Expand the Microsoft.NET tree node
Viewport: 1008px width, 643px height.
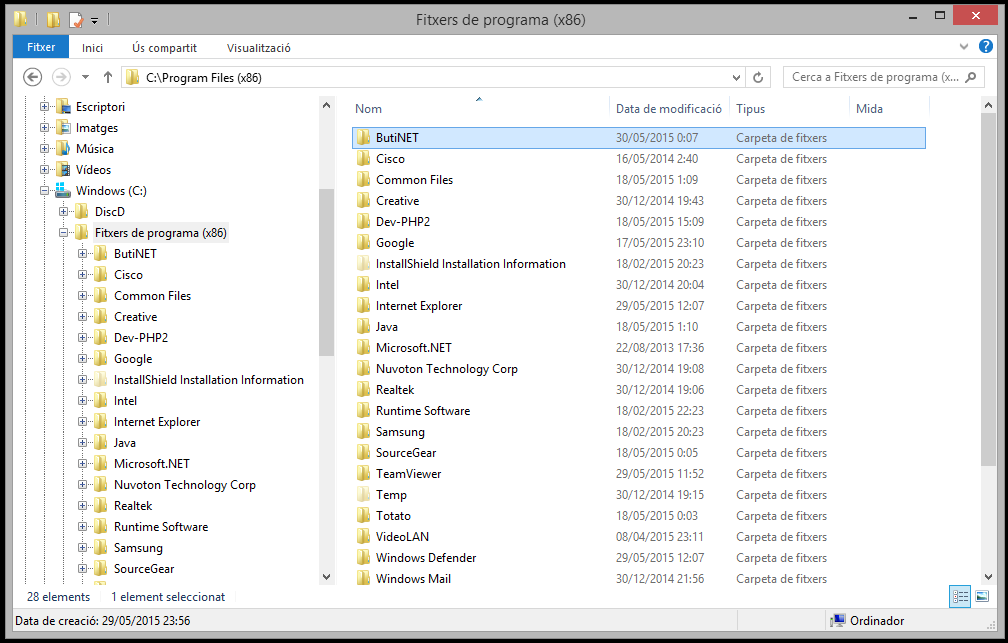click(82, 464)
